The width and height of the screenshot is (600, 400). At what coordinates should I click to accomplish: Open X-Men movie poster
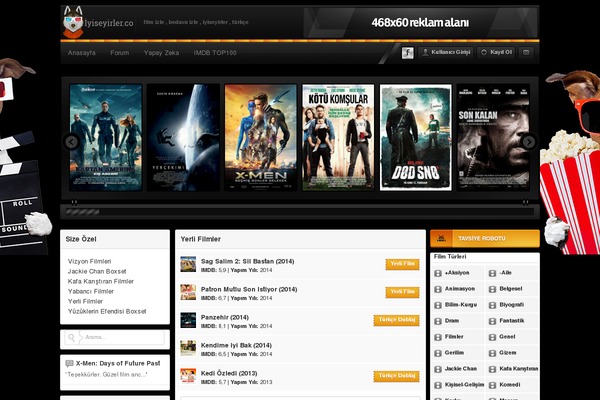click(261, 137)
